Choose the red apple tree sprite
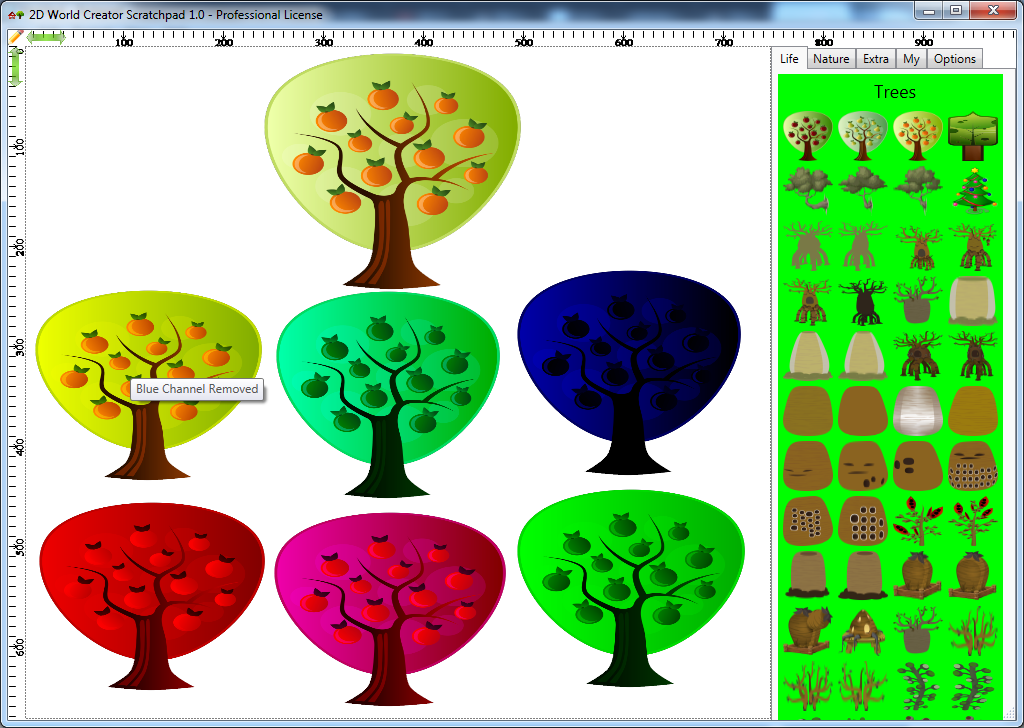This screenshot has width=1024, height=728. click(x=808, y=136)
